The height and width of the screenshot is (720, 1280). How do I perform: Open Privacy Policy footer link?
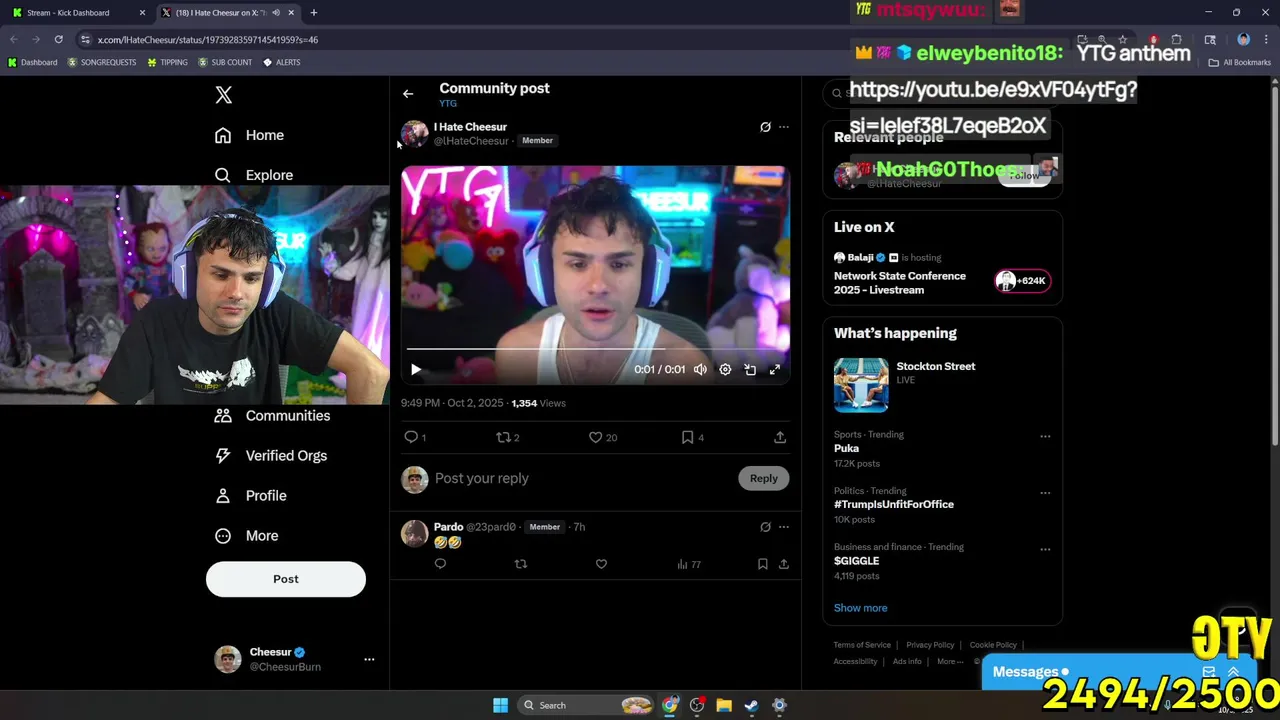930,645
